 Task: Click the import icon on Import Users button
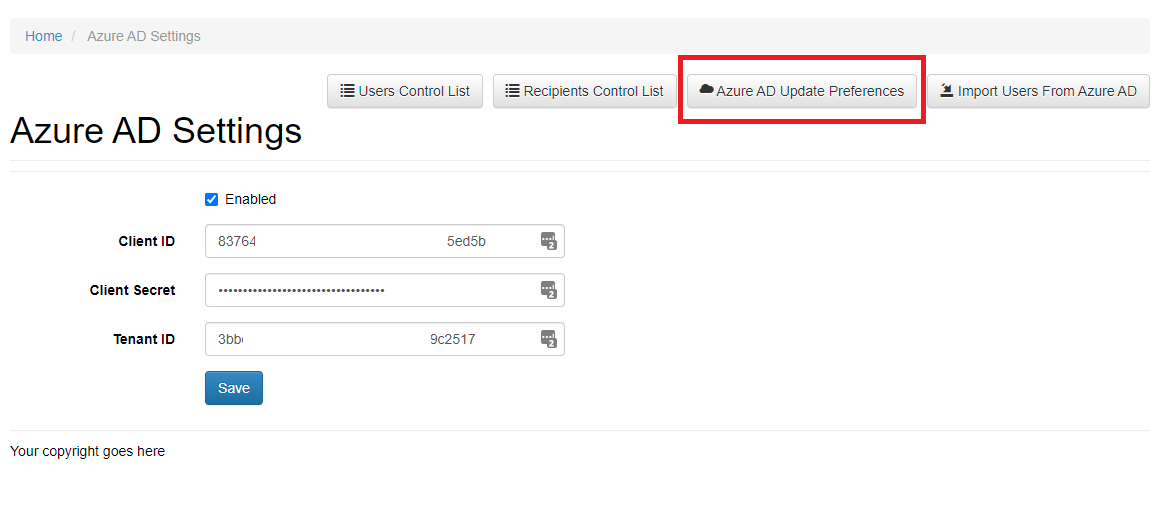click(x=946, y=90)
